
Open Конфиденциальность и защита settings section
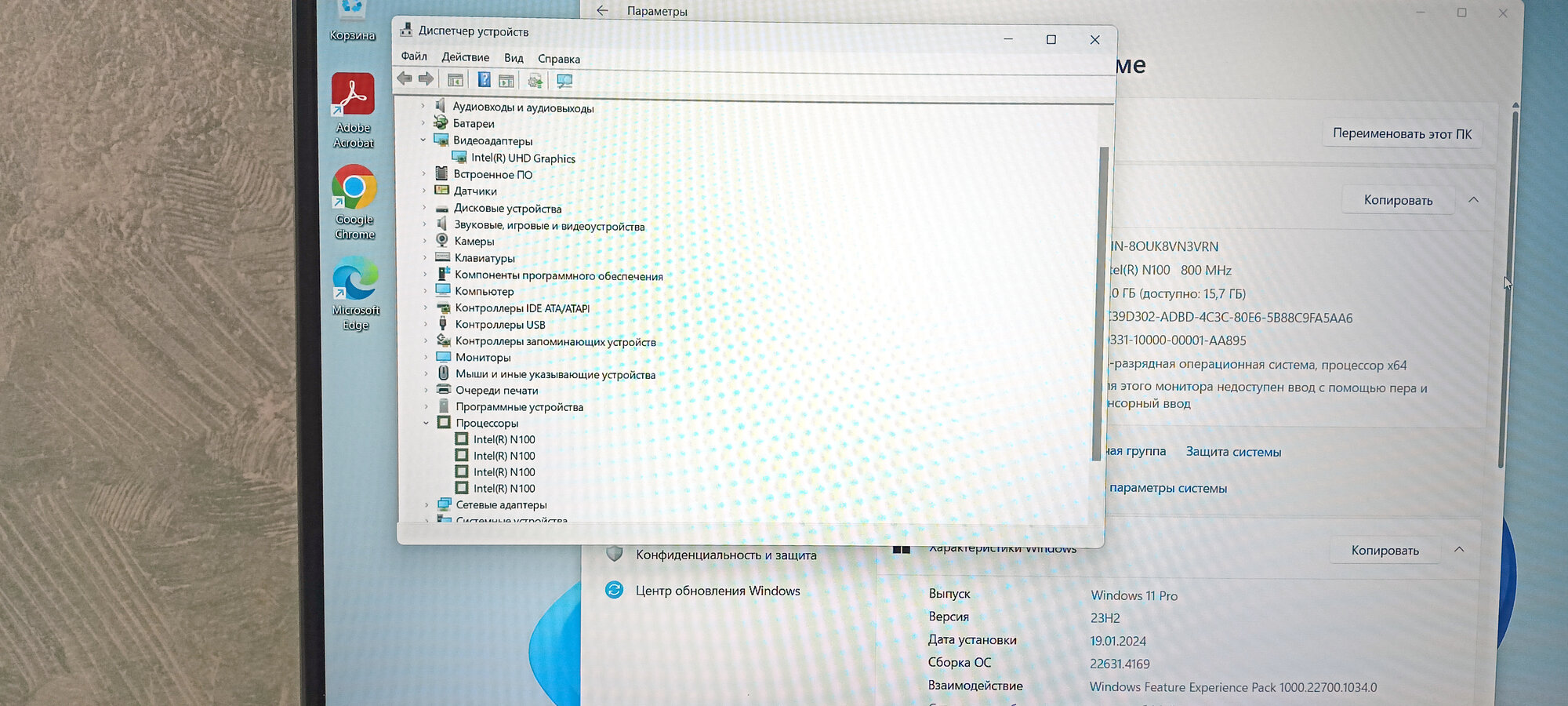point(726,555)
